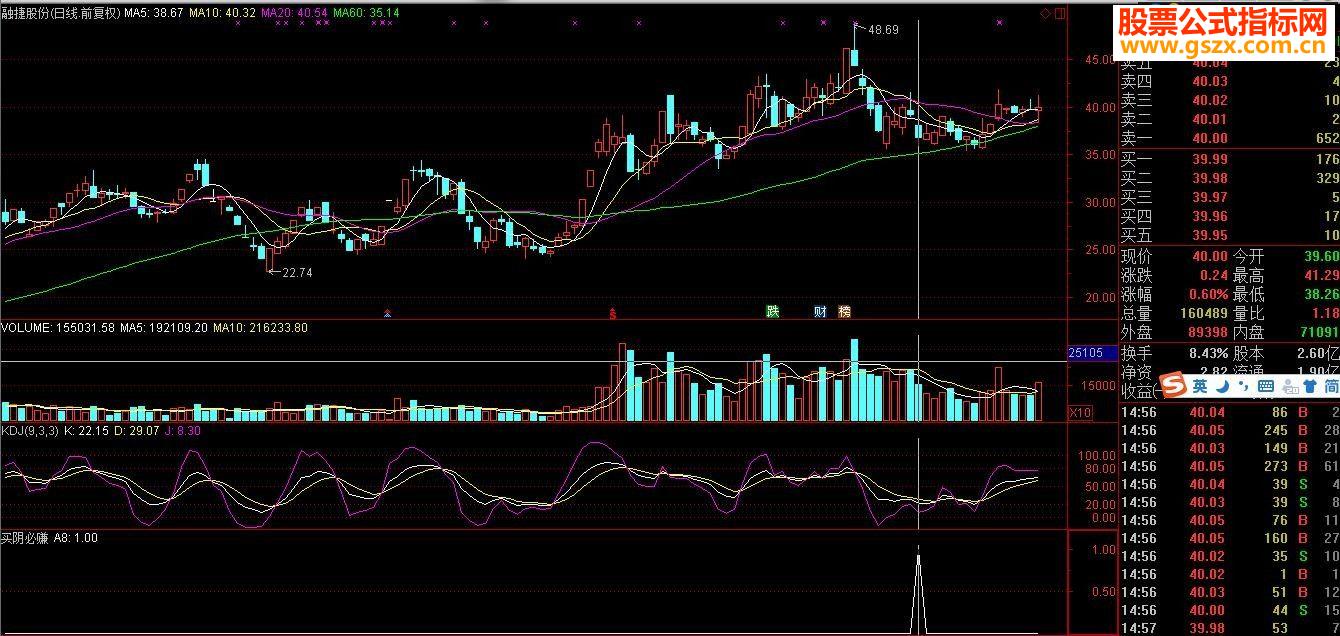Image resolution: width=1340 pixels, height=636 pixels.
Task: Click the 换手 8.43% value
Action: pos(1208,353)
